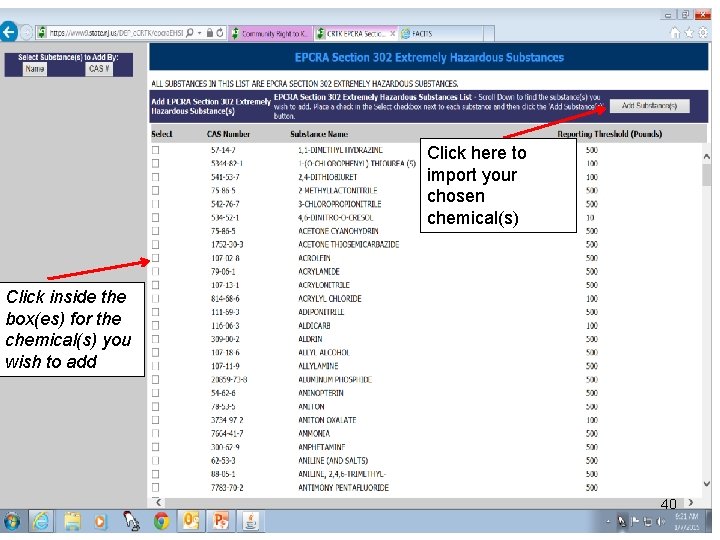Screen dimensions: 720x540
Task: Click substance name ALUMINUM PHOSPHIDE
Action: (335, 380)
